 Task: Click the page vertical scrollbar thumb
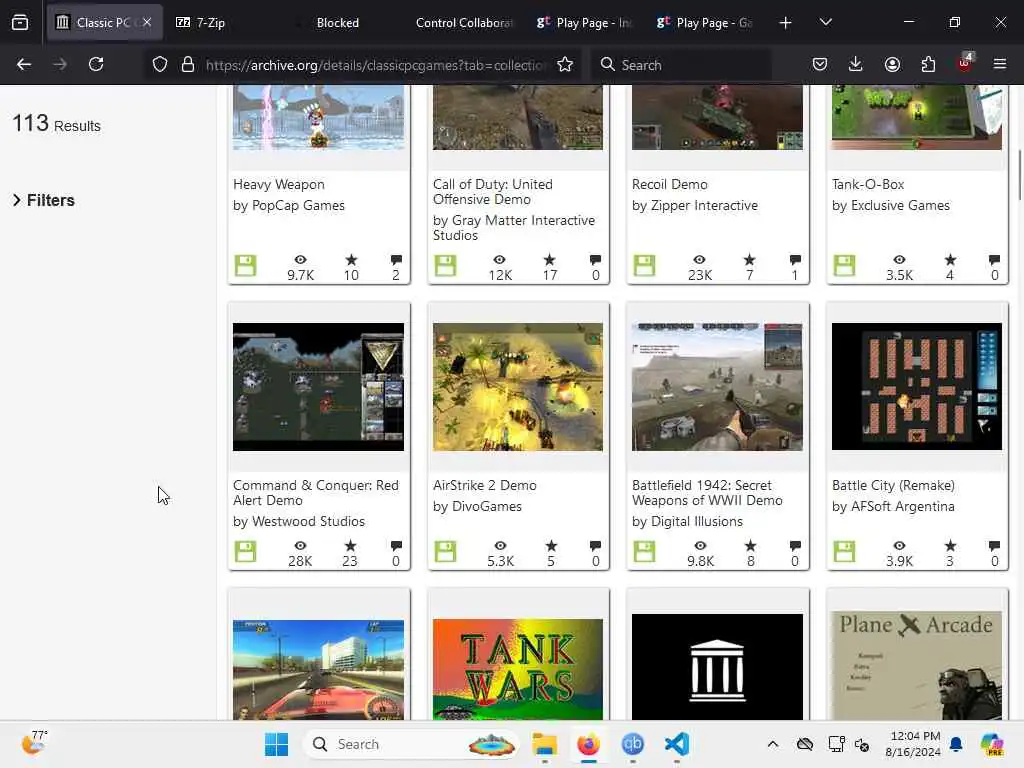coord(1019,175)
